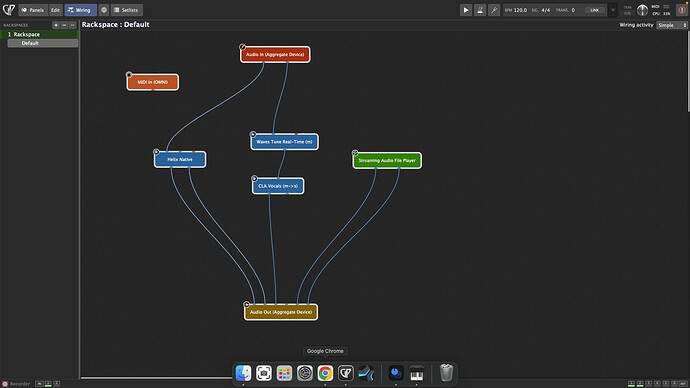This screenshot has height=388, width=690.
Task: Click the Recorder record button
Action: point(5,384)
